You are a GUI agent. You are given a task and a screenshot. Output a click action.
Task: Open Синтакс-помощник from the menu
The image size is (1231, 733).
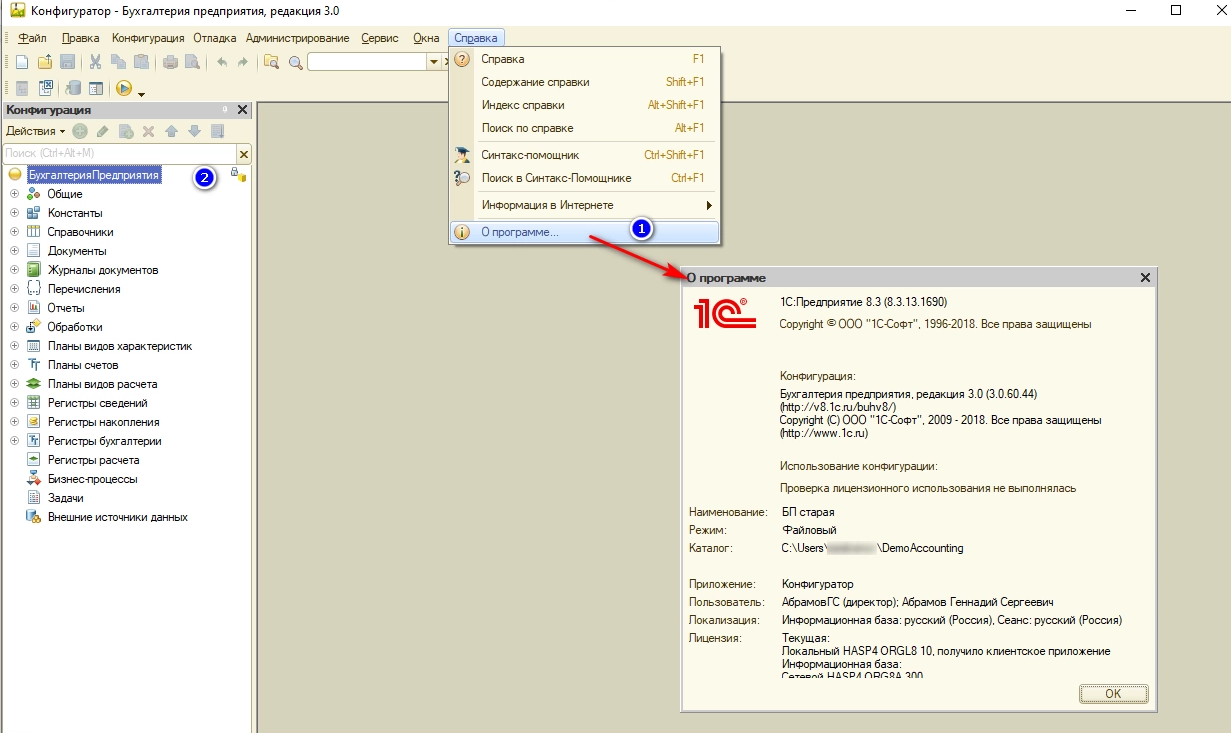coord(584,155)
